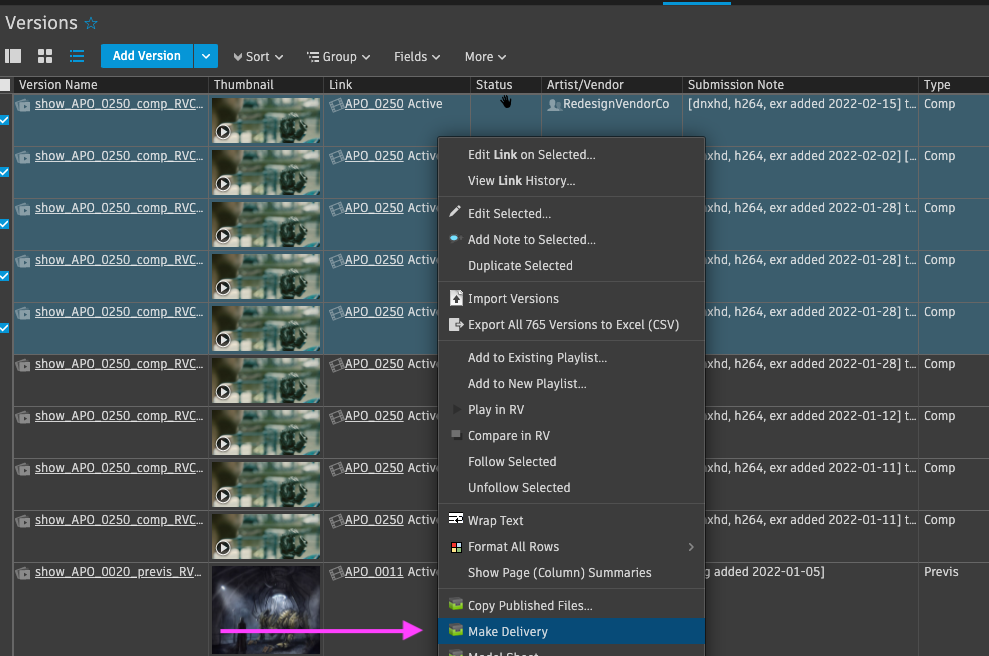Open the dark previs thumbnail for APO_0020
Screen dimensions: 989x656
[x=266, y=609]
